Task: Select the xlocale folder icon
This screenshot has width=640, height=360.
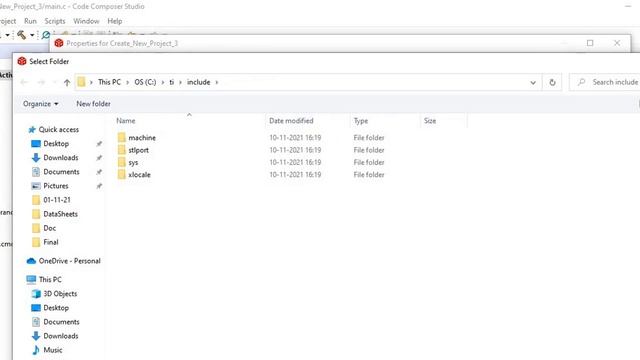Action: pyautogui.click(x=121, y=175)
